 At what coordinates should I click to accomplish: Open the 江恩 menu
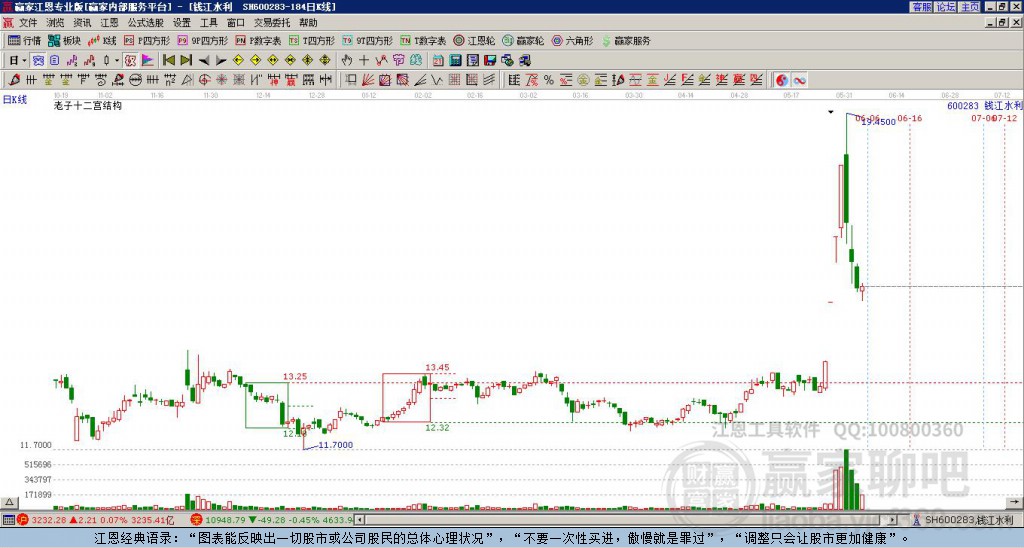109,23
